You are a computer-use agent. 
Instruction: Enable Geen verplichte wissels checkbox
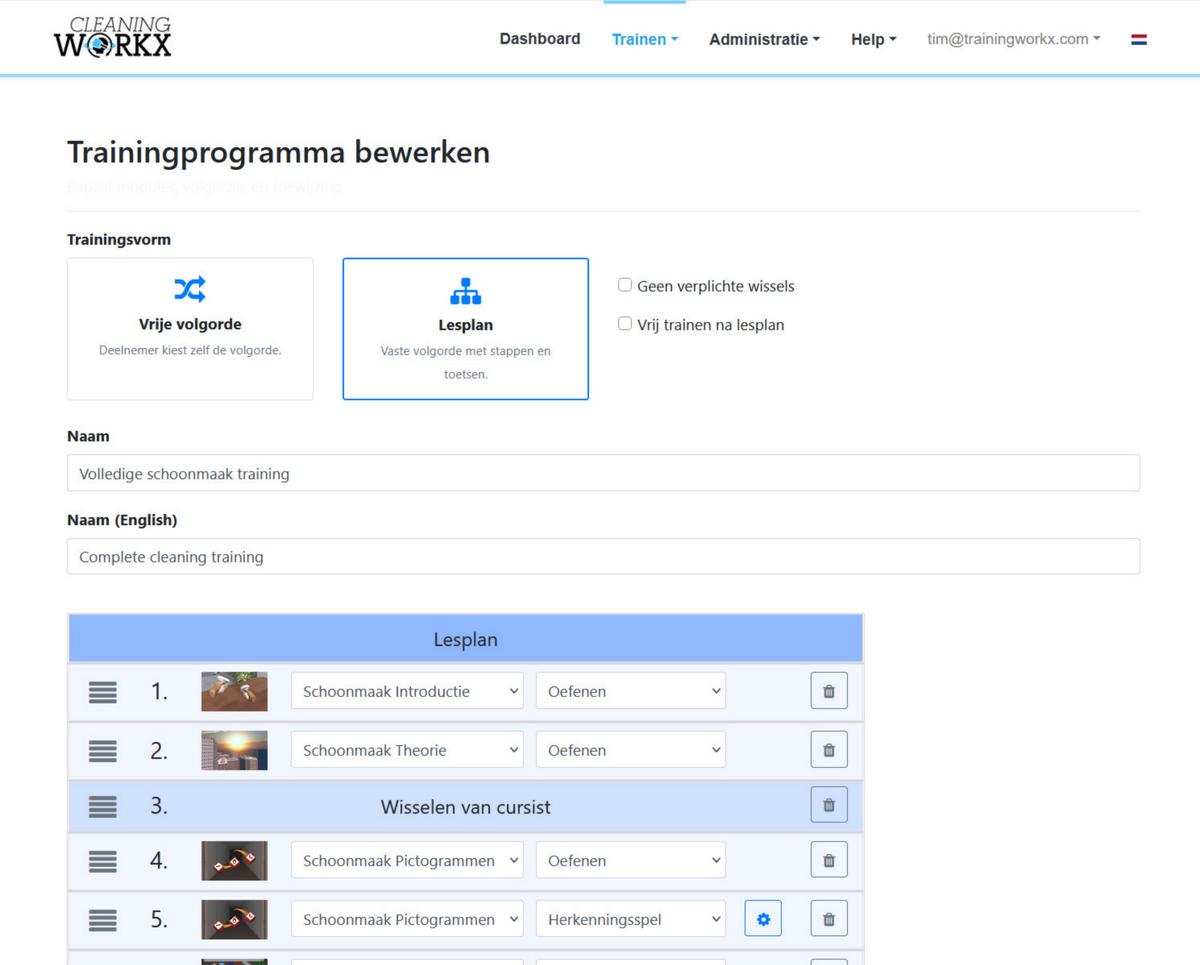[x=625, y=285]
